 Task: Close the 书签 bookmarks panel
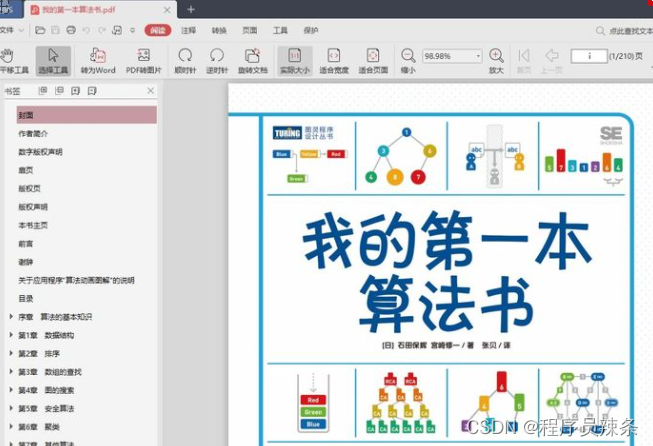pos(151,91)
